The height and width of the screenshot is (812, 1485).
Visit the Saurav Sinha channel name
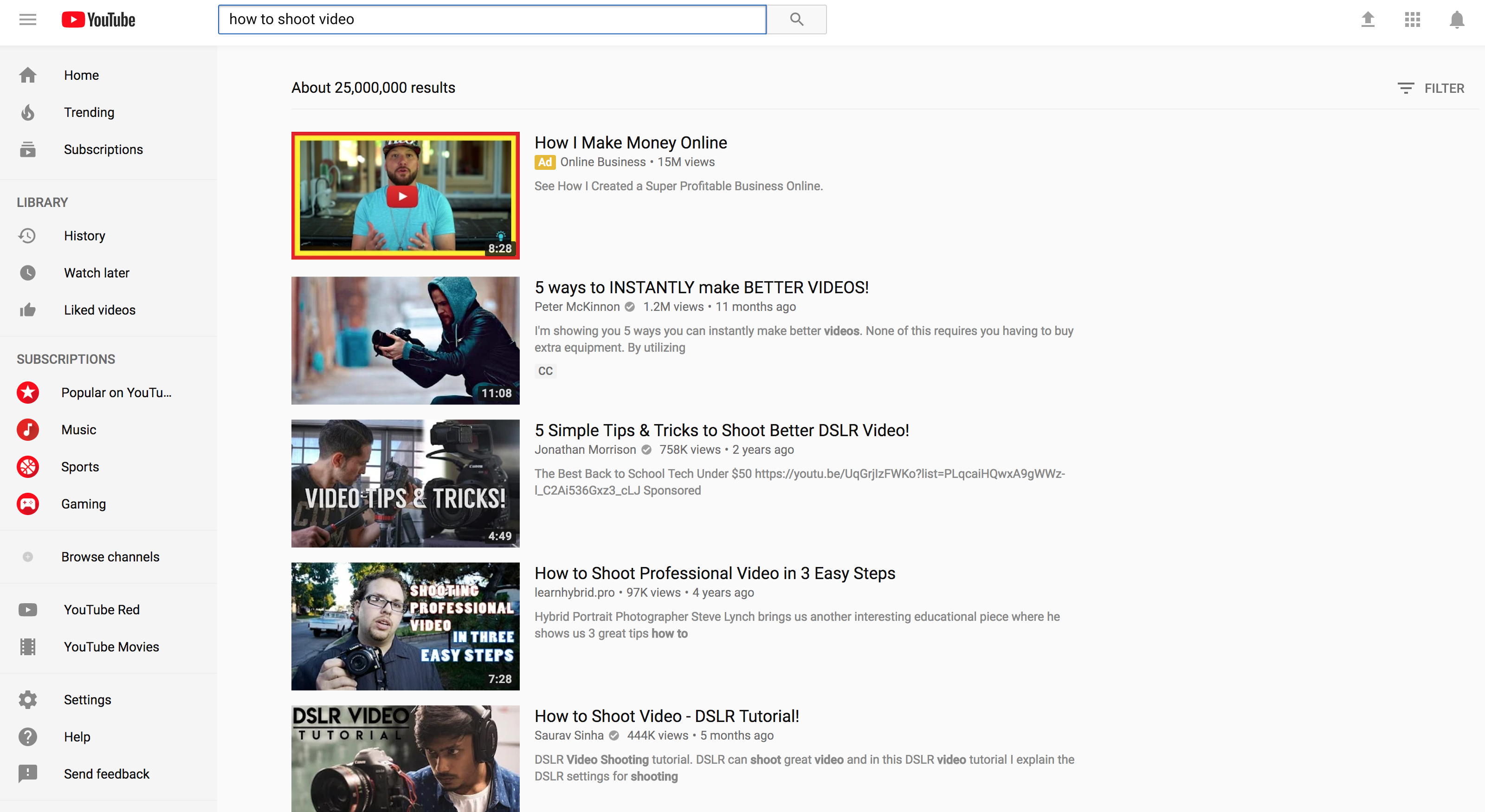click(x=569, y=735)
